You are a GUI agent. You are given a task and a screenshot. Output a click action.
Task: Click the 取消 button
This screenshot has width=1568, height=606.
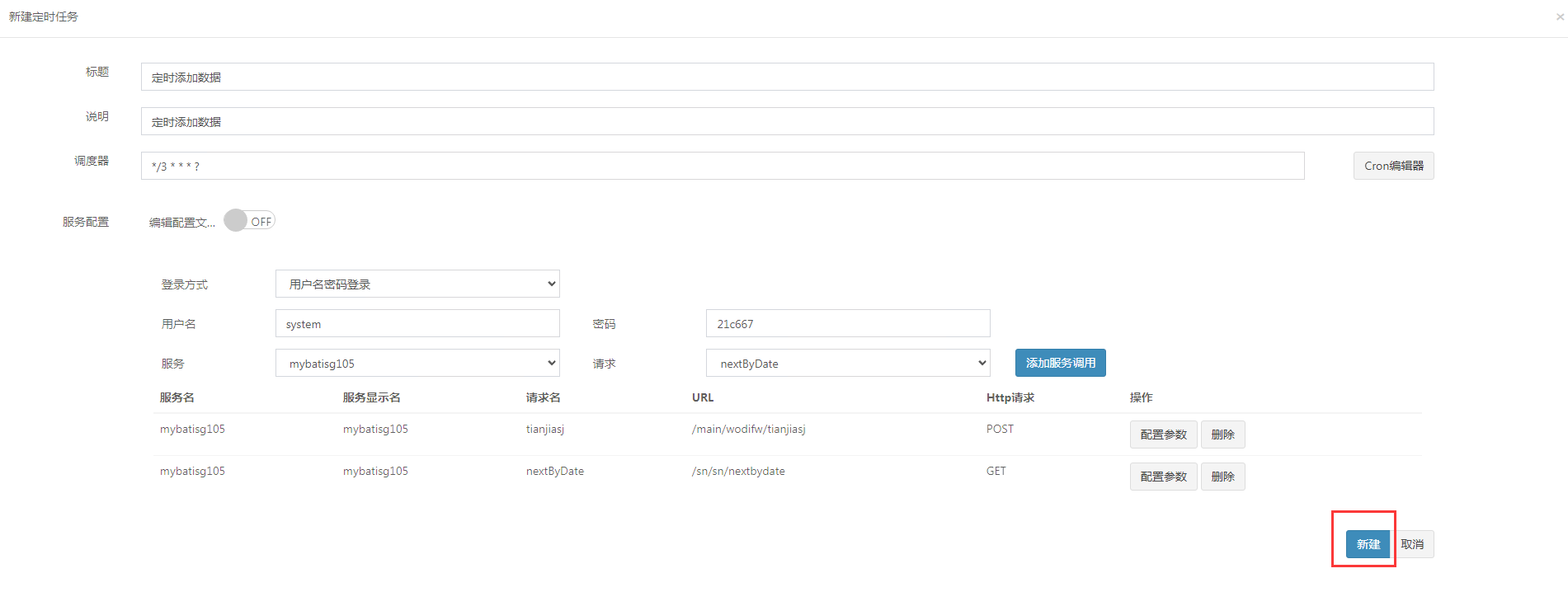coord(1412,544)
